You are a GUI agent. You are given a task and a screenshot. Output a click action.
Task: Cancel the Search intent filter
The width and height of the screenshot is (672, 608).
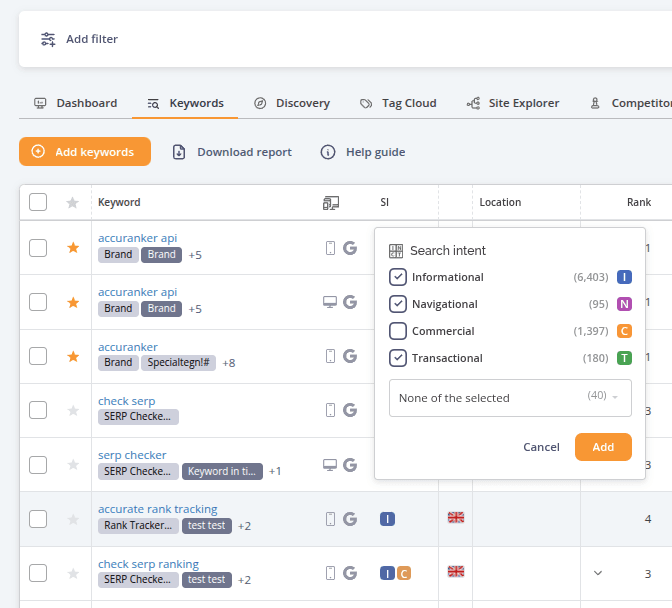[541, 447]
